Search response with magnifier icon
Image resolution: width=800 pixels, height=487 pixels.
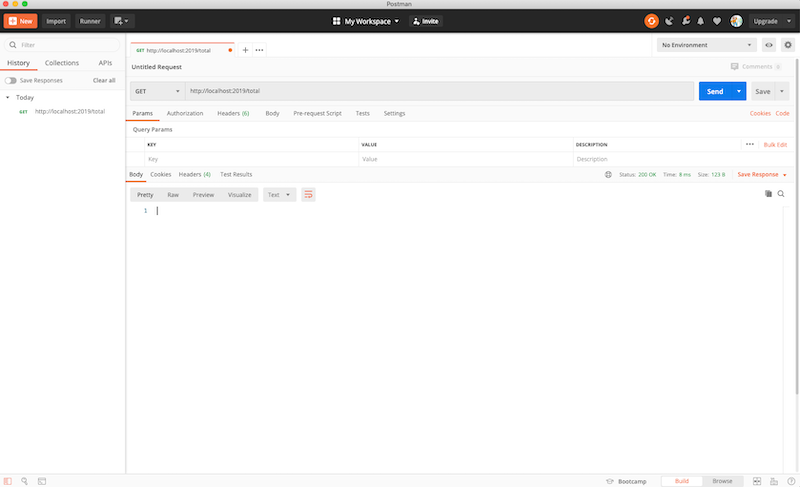(x=781, y=194)
